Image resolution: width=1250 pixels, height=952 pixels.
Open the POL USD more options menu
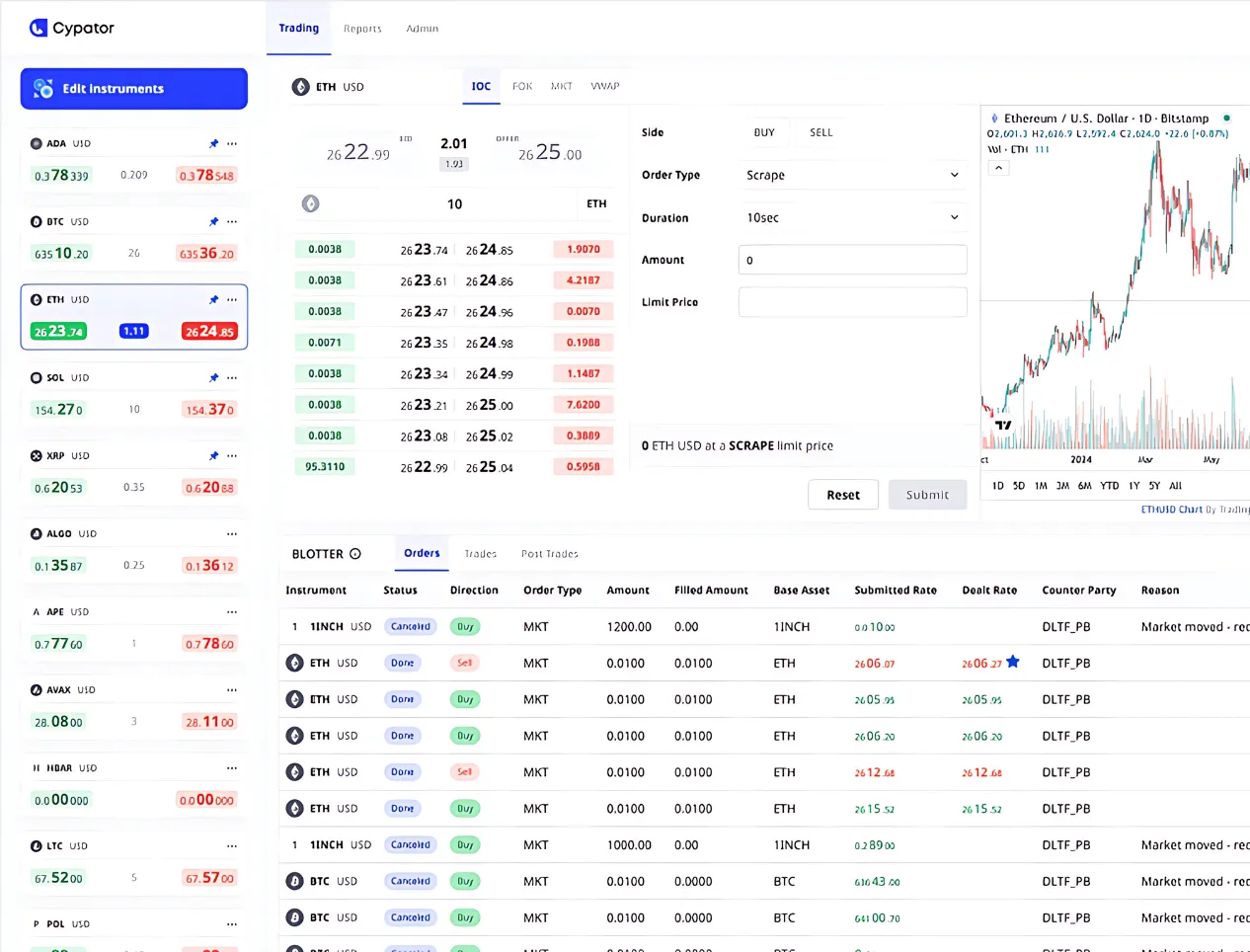coord(232,923)
